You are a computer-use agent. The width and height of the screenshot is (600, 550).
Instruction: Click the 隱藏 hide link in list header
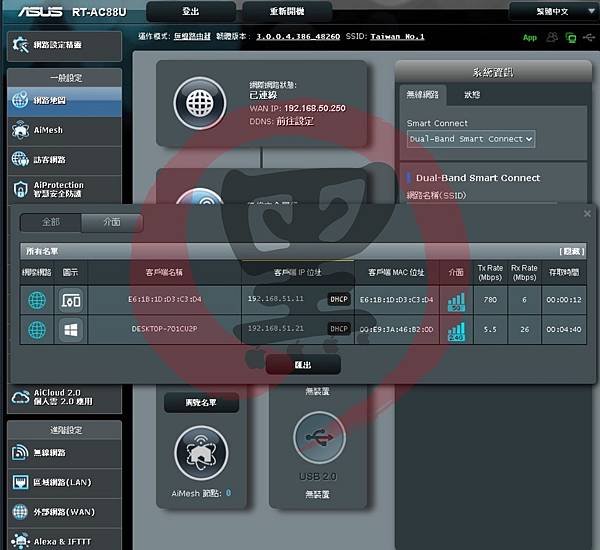(572, 251)
